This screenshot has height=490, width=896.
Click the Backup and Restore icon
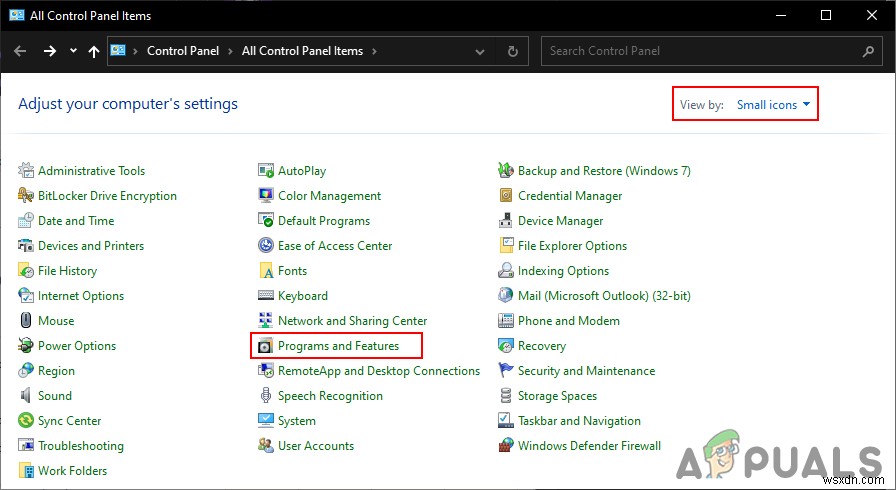pos(507,171)
